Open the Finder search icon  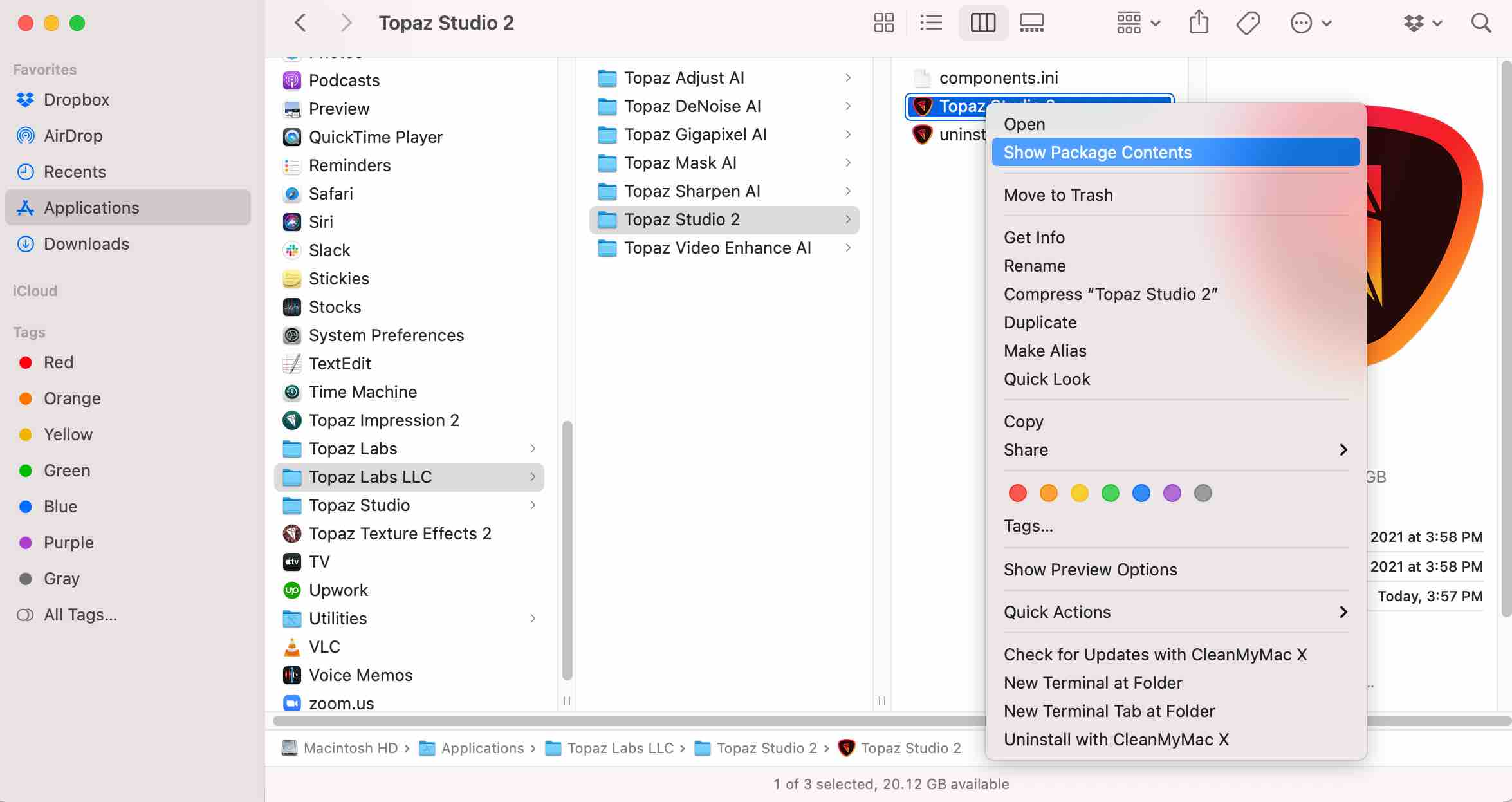1481,23
